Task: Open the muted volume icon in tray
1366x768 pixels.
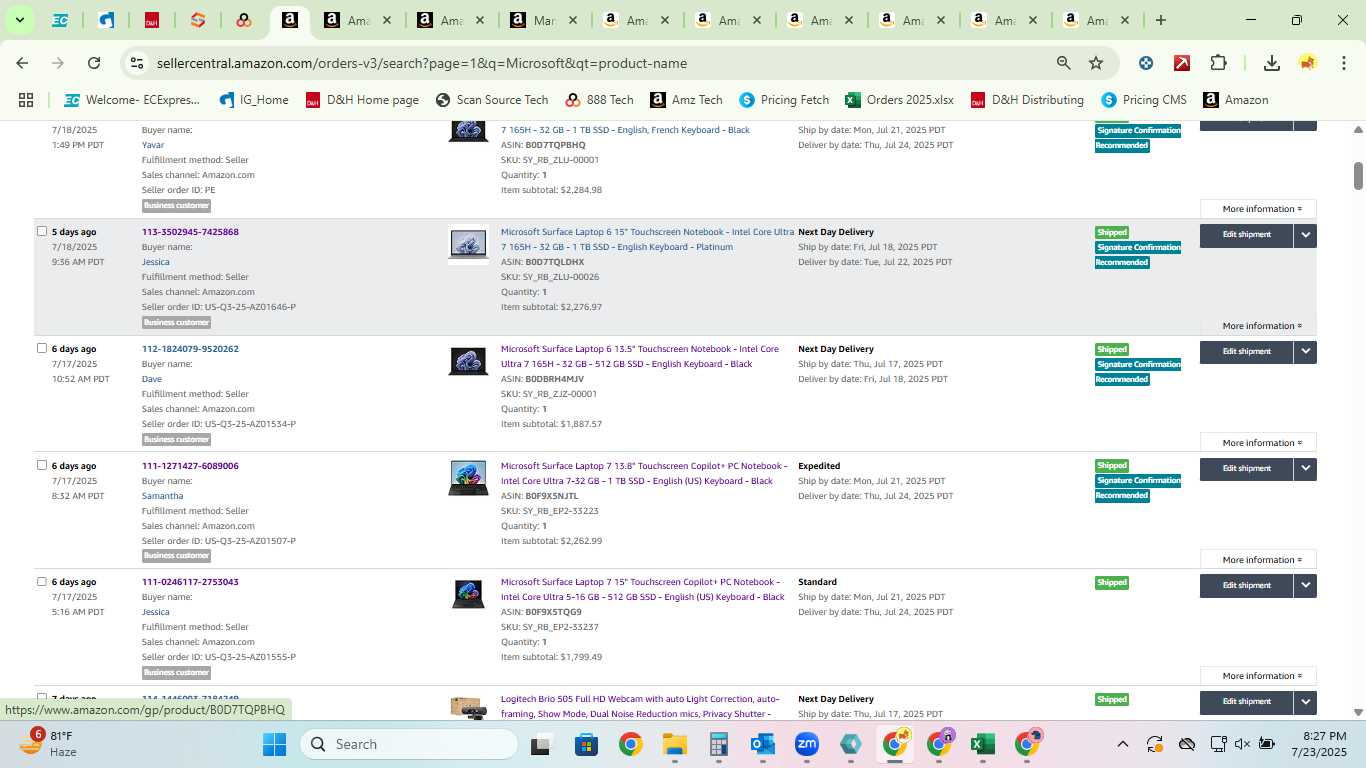Action: (1243, 744)
